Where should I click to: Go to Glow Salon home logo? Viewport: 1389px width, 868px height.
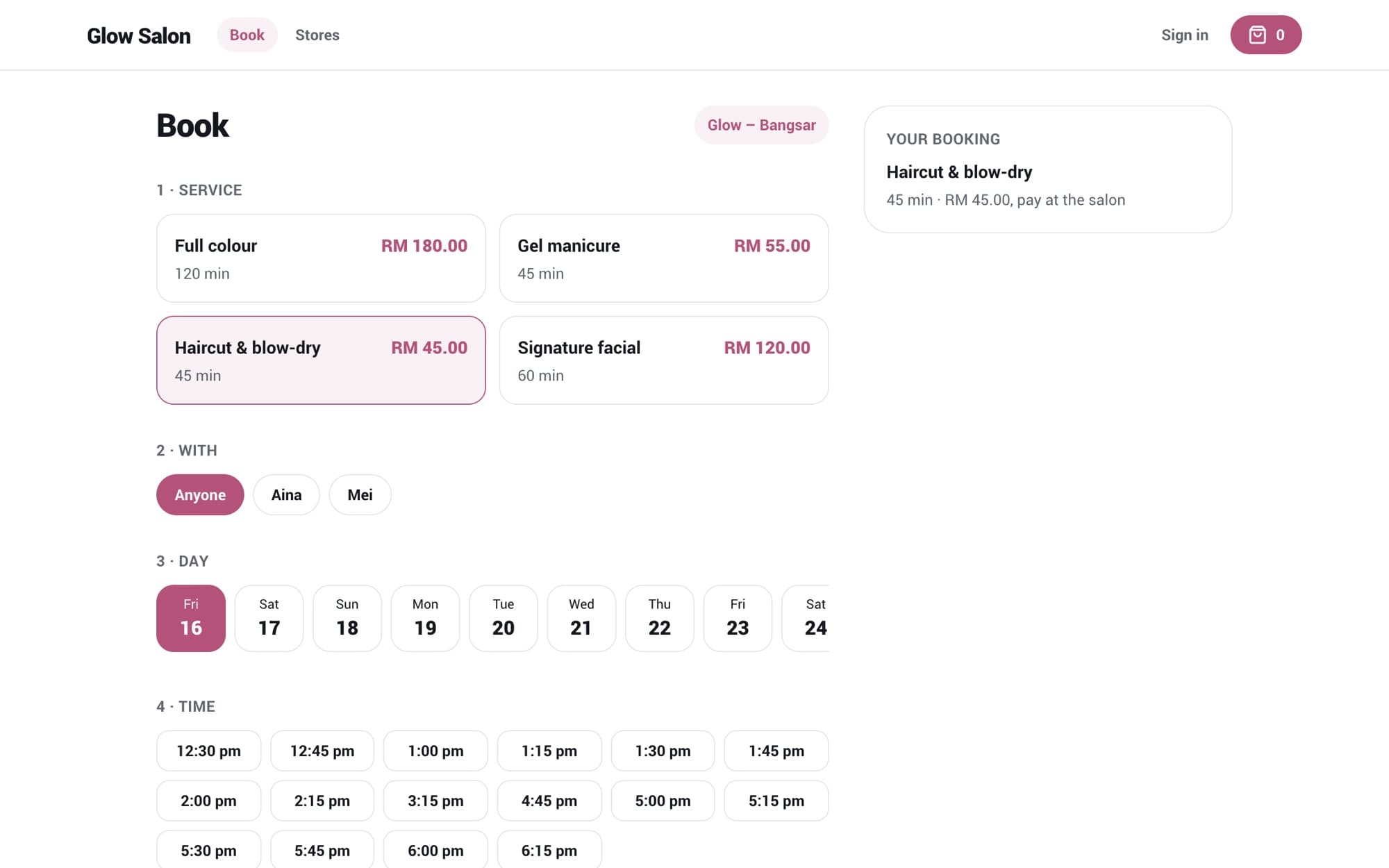[139, 35]
